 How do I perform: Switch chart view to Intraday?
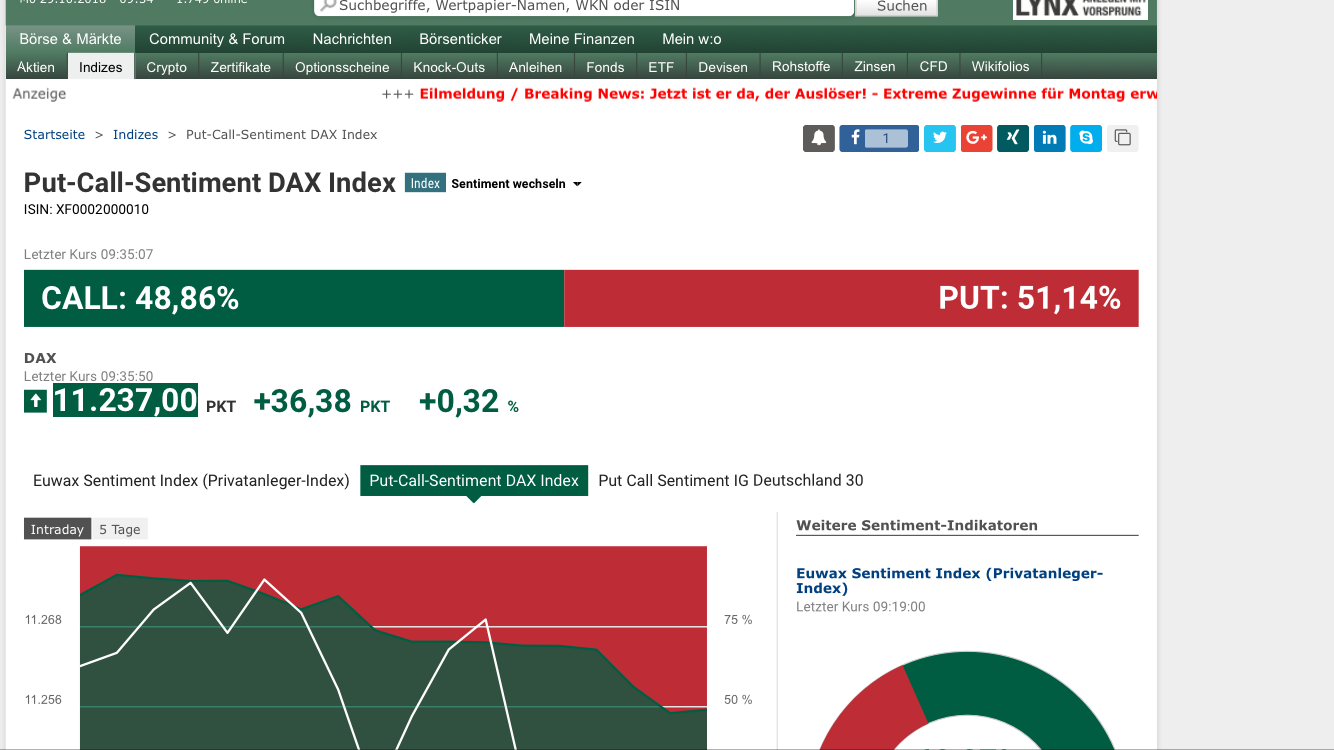tap(57, 528)
